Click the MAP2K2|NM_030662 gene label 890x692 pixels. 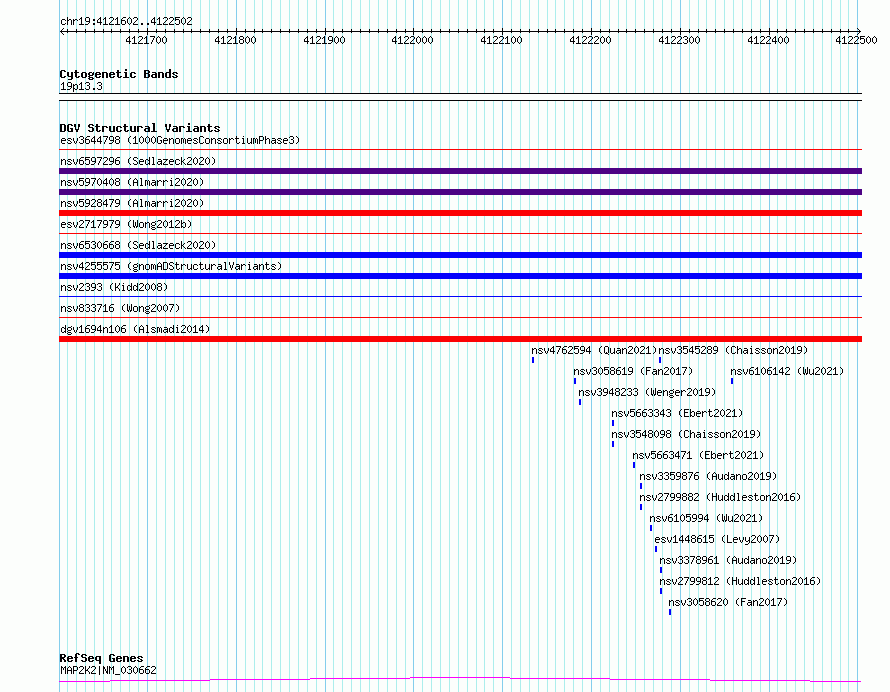108,670
